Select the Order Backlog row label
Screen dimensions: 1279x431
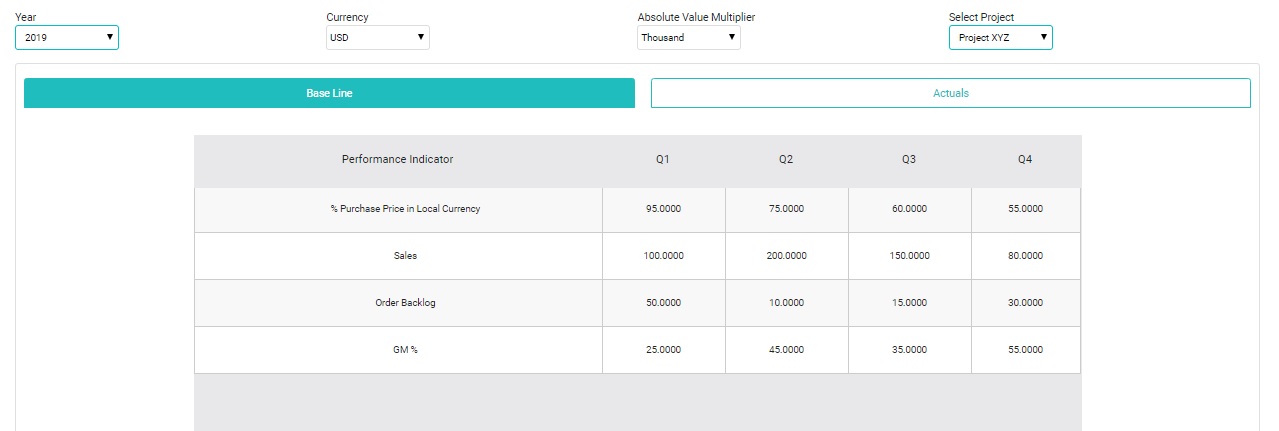(405, 303)
